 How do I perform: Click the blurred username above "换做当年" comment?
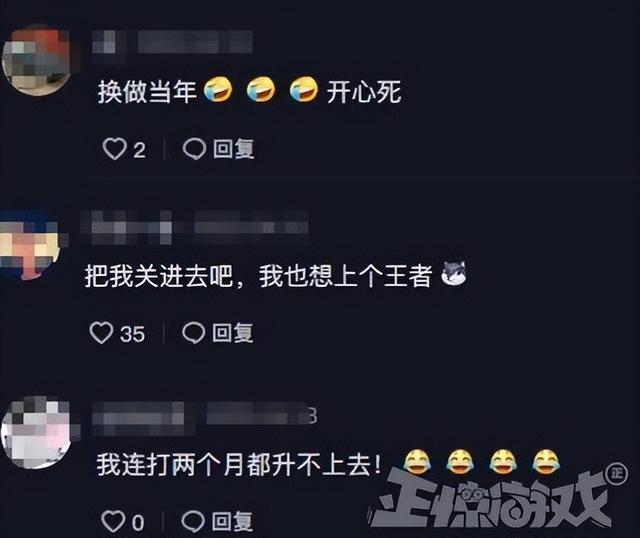(172, 42)
